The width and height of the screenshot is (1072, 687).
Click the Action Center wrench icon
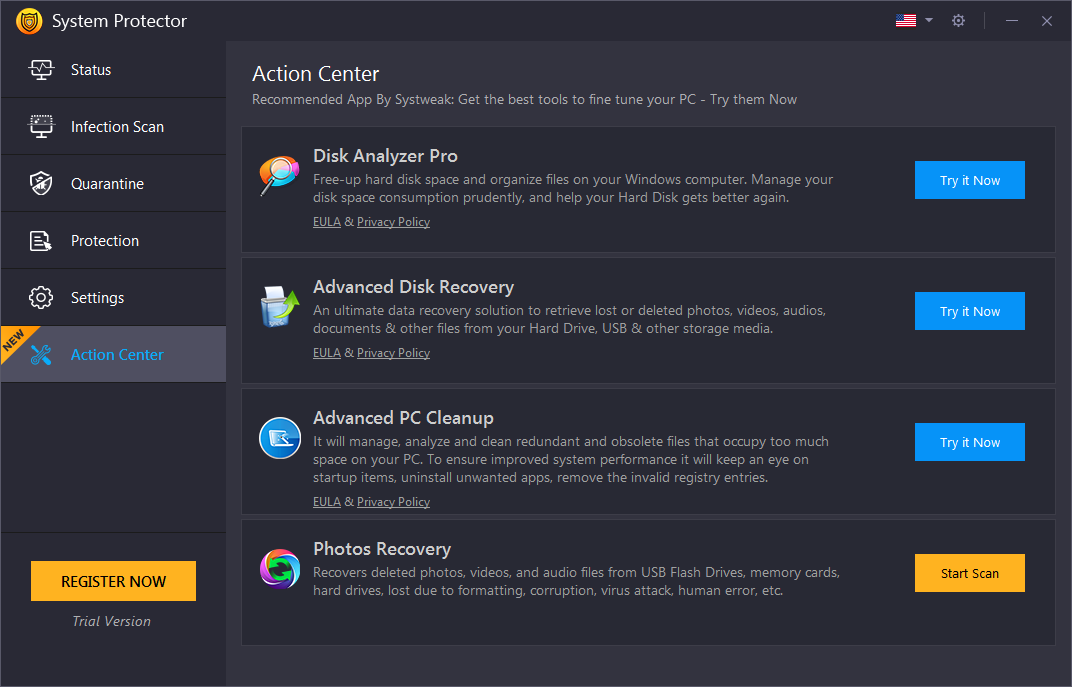41,354
